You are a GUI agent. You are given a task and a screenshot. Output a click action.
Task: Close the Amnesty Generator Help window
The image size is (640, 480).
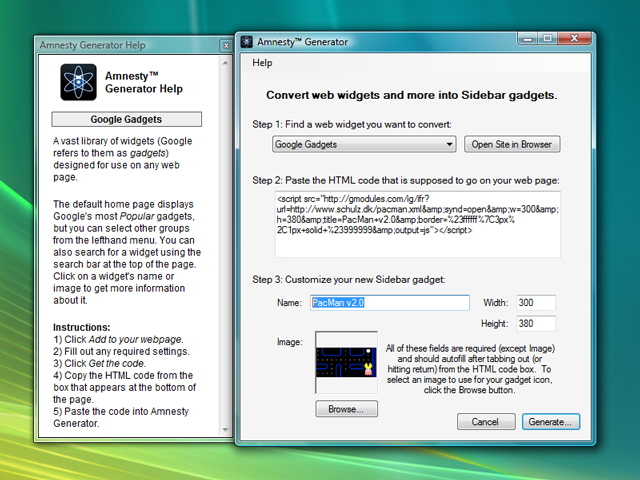click(x=226, y=46)
